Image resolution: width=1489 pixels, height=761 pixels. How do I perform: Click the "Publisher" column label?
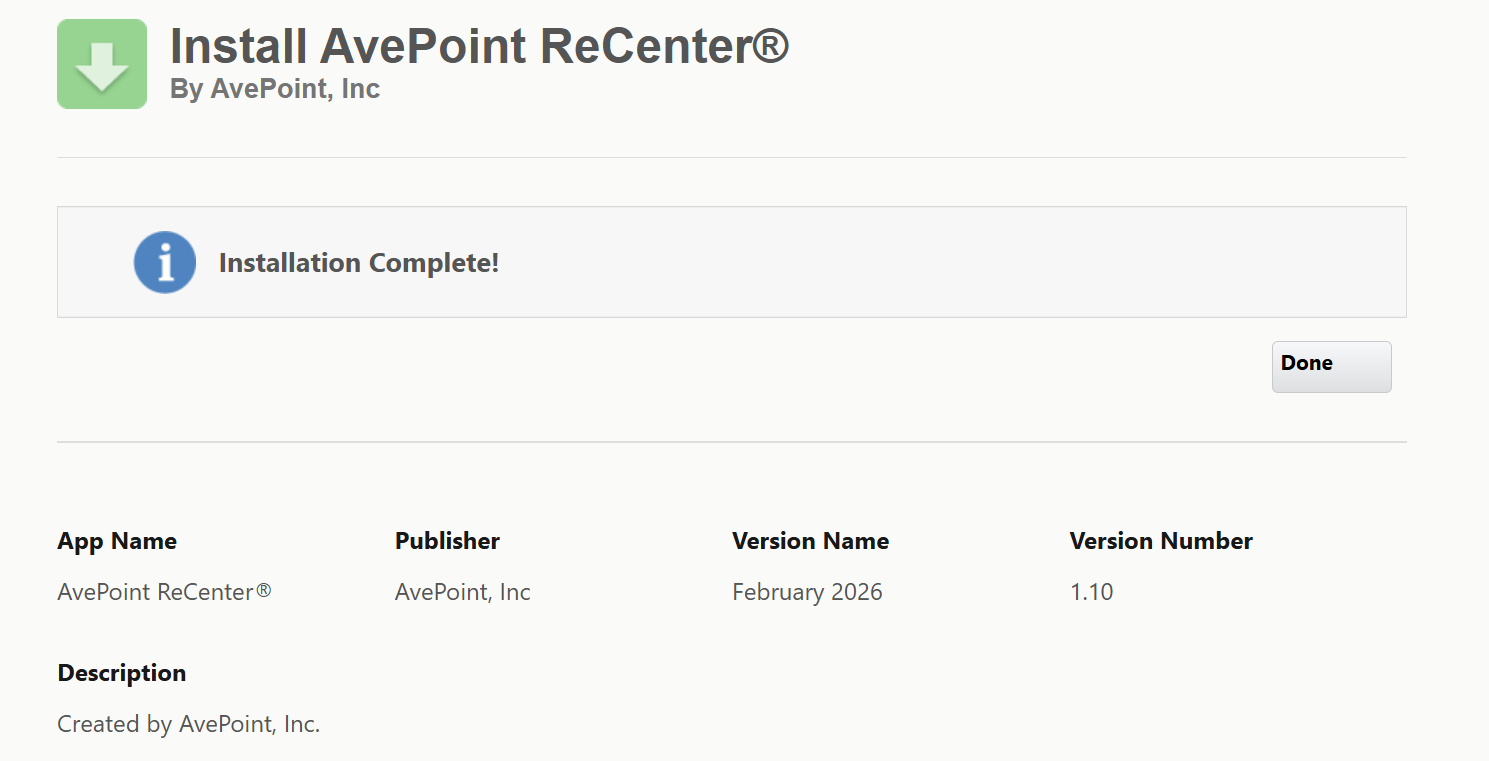pos(447,541)
